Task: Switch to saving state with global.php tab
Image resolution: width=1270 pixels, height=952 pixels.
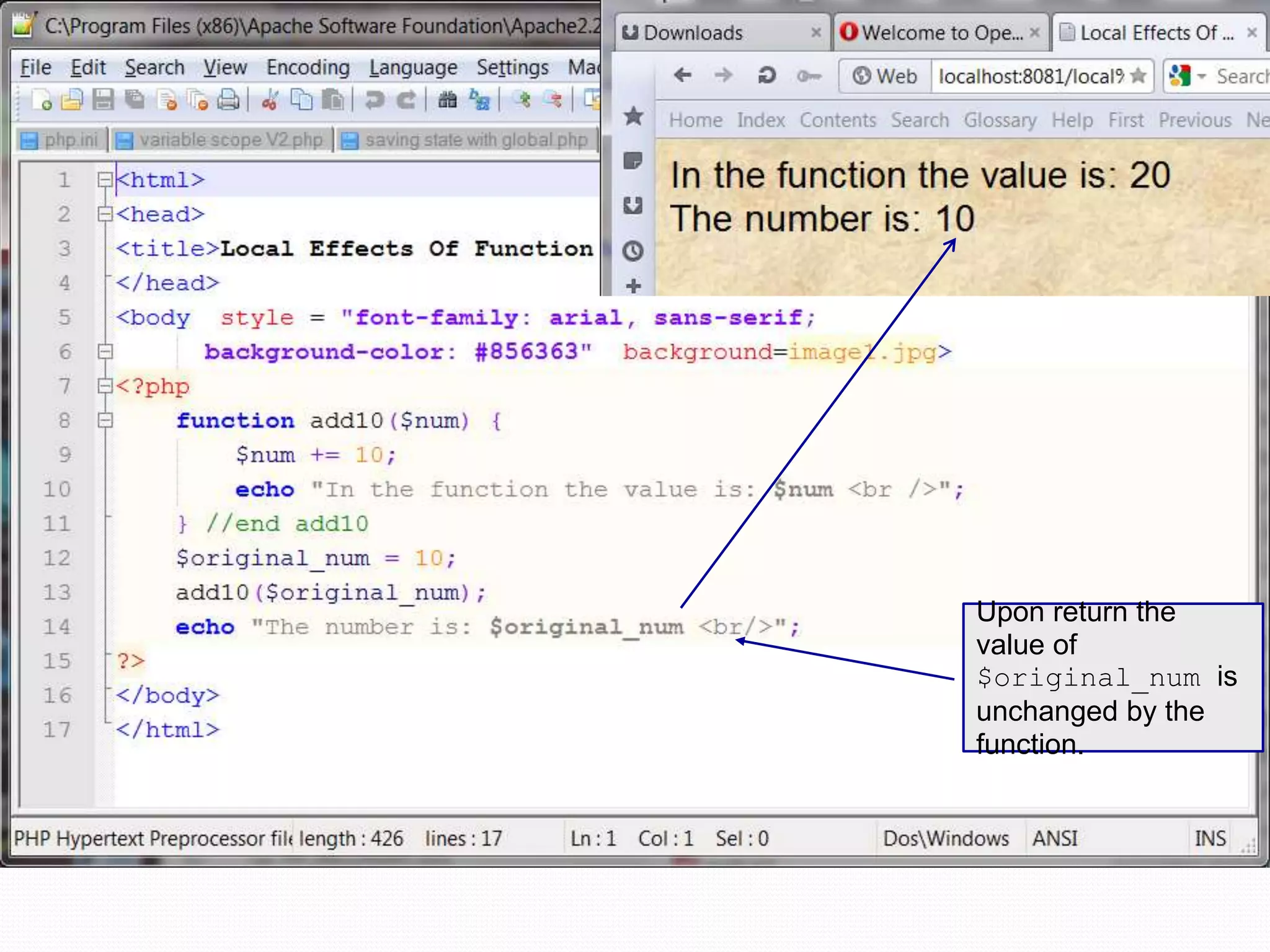Action: tap(466, 140)
